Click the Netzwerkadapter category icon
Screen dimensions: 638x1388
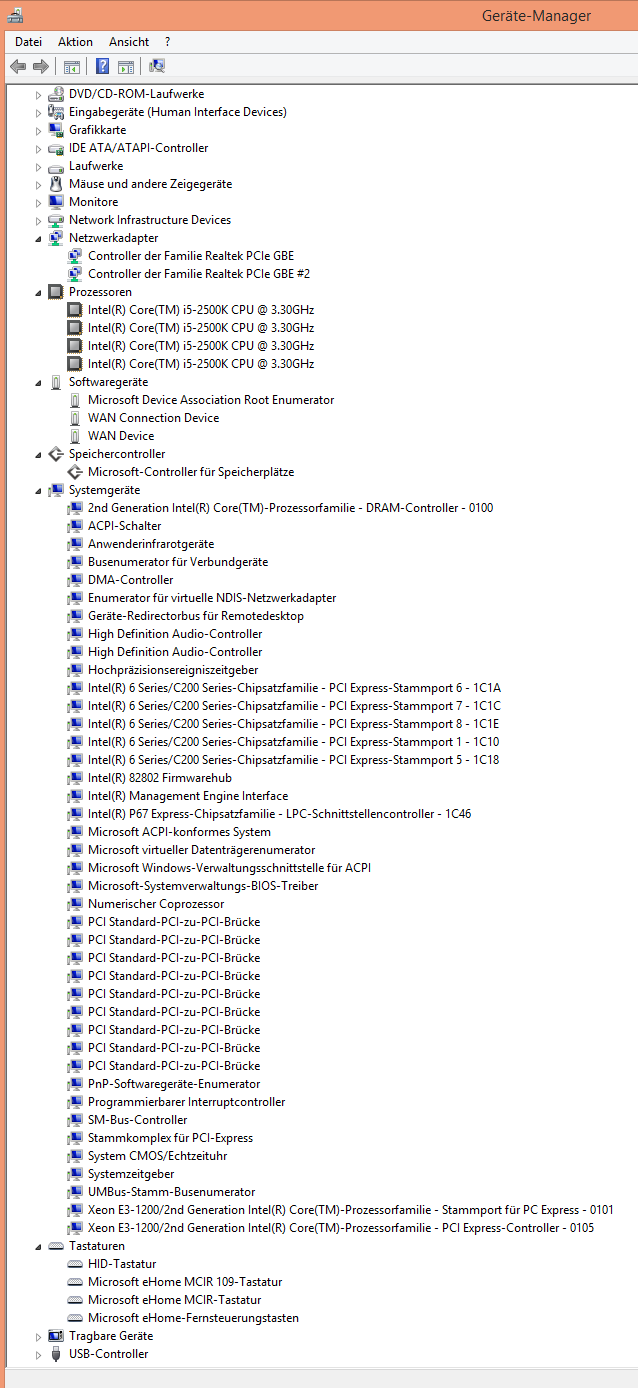tap(56, 238)
